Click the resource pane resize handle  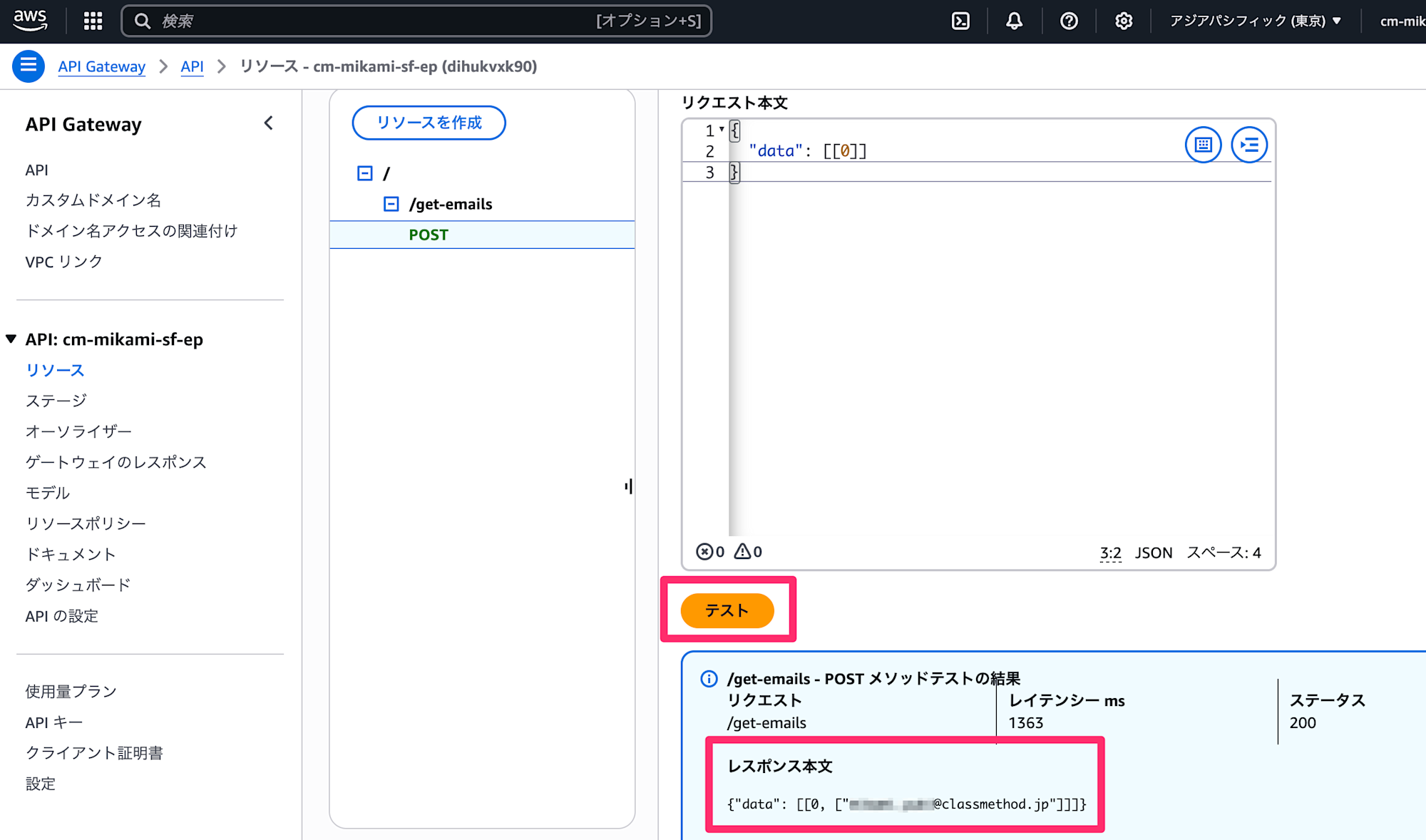click(x=628, y=486)
